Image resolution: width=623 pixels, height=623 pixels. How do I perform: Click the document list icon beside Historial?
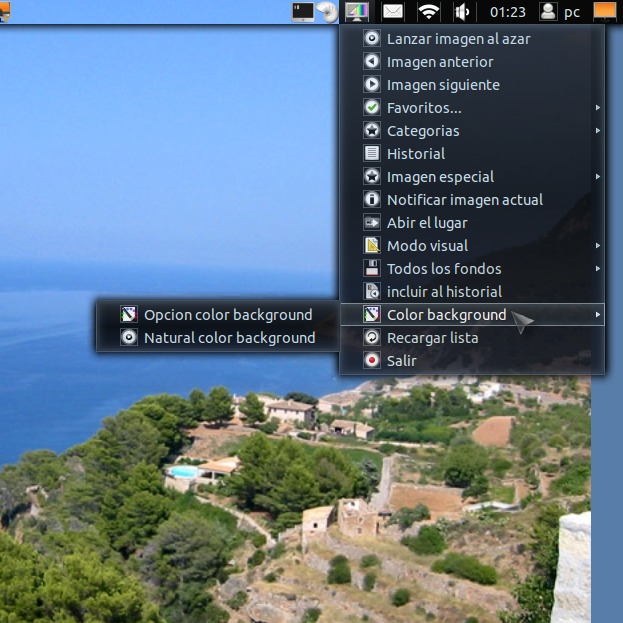pyautogui.click(x=372, y=153)
